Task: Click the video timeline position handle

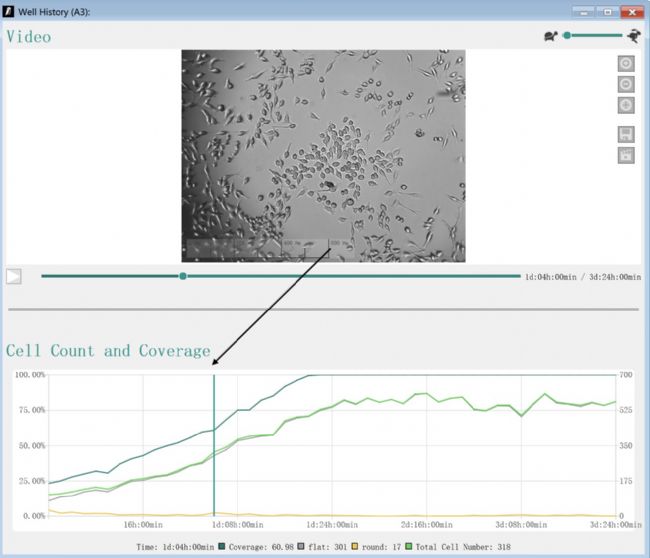Action: coord(183,276)
